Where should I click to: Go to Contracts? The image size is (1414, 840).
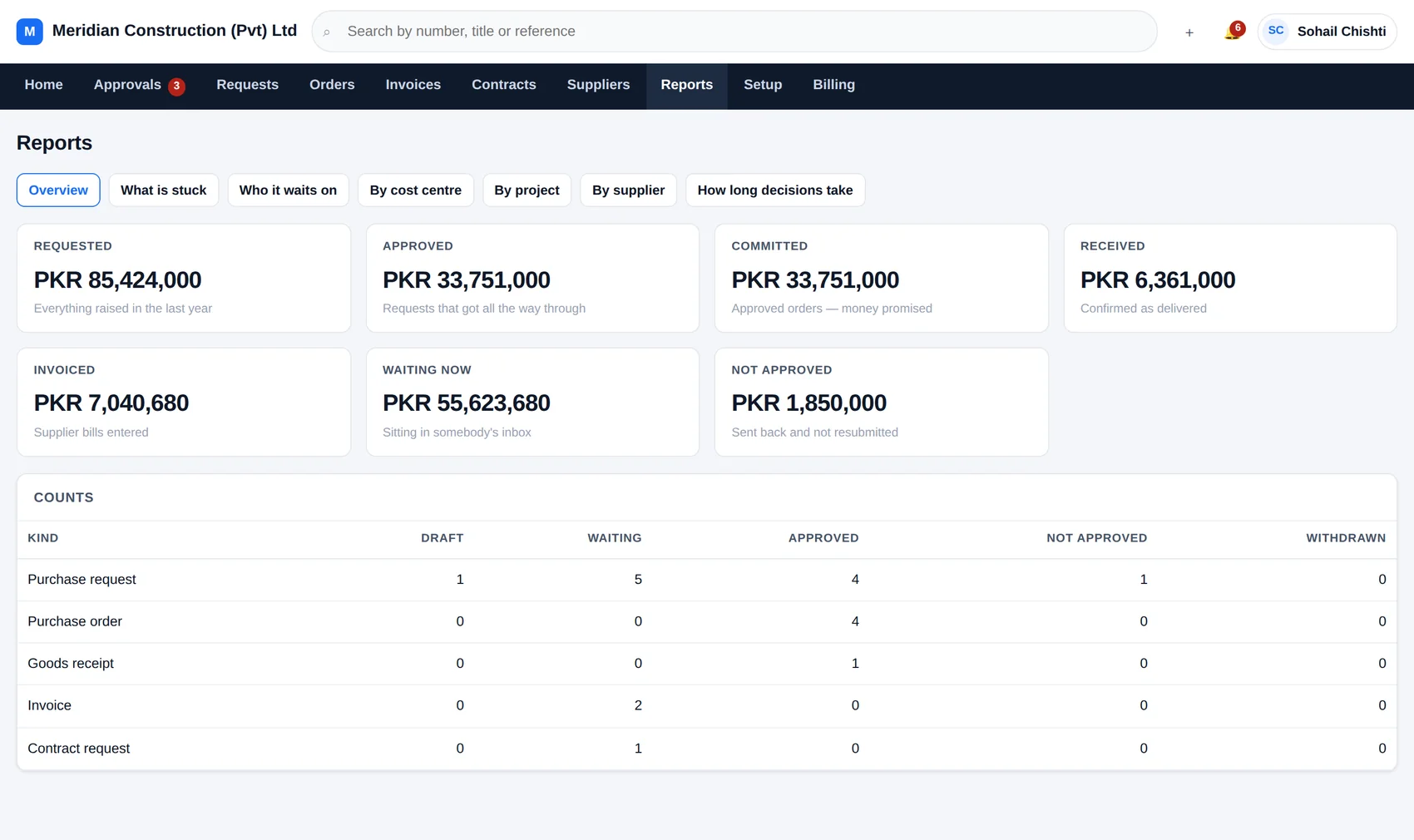pos(504,85)
